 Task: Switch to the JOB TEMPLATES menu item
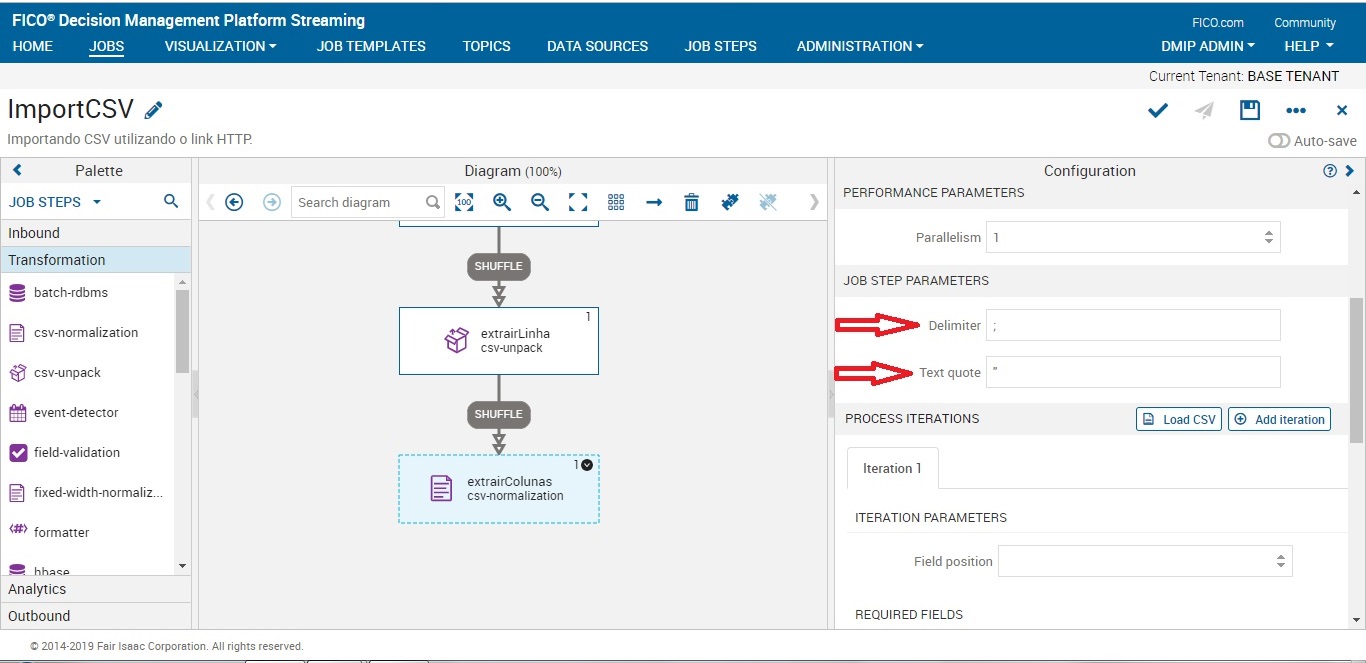click(x=371, y=46)
